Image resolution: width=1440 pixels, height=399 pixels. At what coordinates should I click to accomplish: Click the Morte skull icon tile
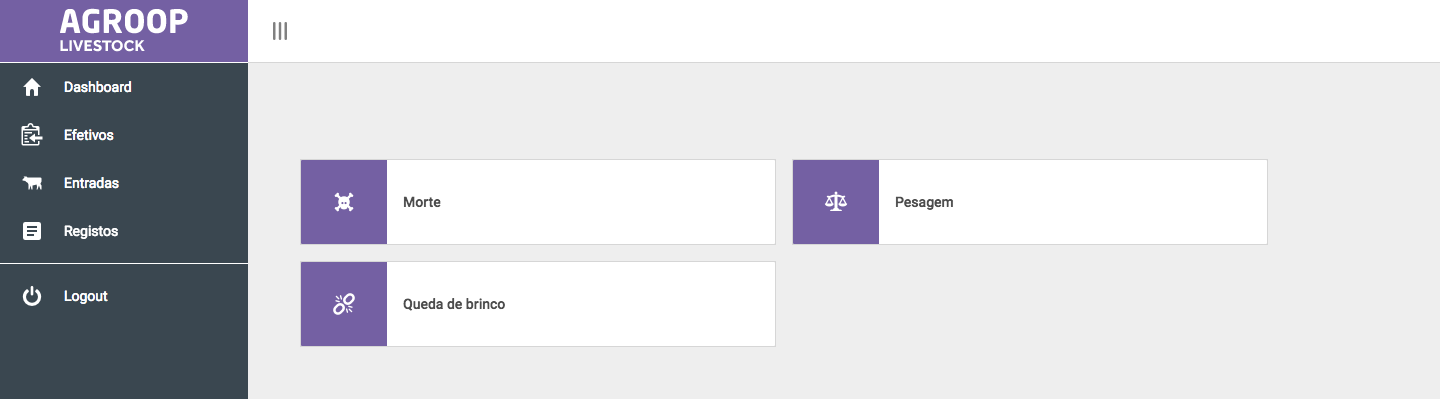point(344,202)
